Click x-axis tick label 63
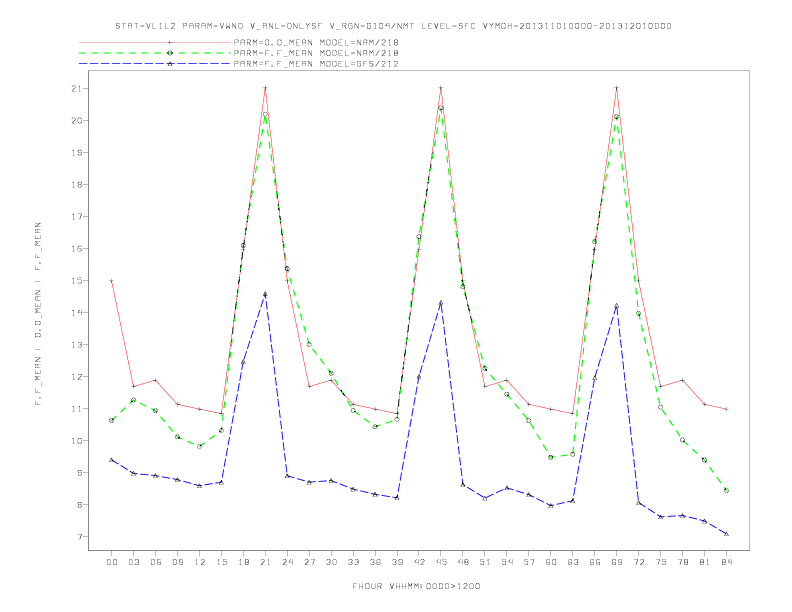 [573, 562]
